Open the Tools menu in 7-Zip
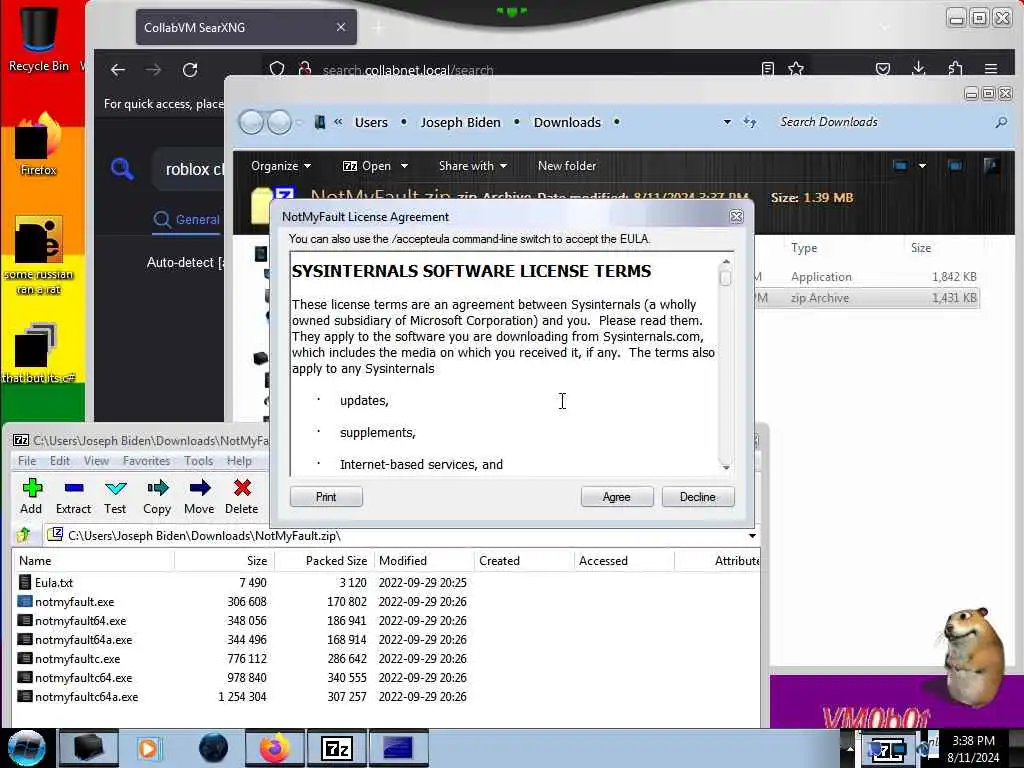 tap(199, 460)
